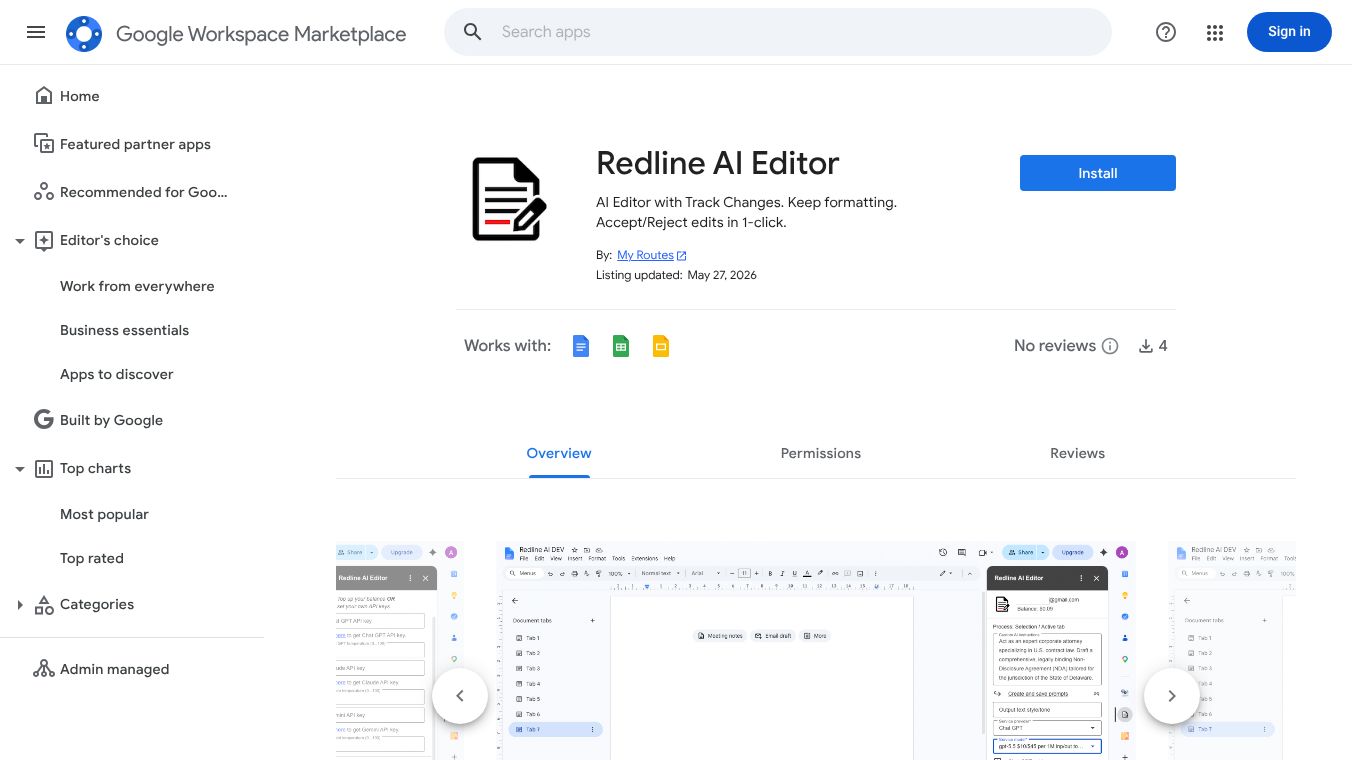Click the Redline AI Editor app icon
This screenshot has height=760, width=1352.
point(508,199)
